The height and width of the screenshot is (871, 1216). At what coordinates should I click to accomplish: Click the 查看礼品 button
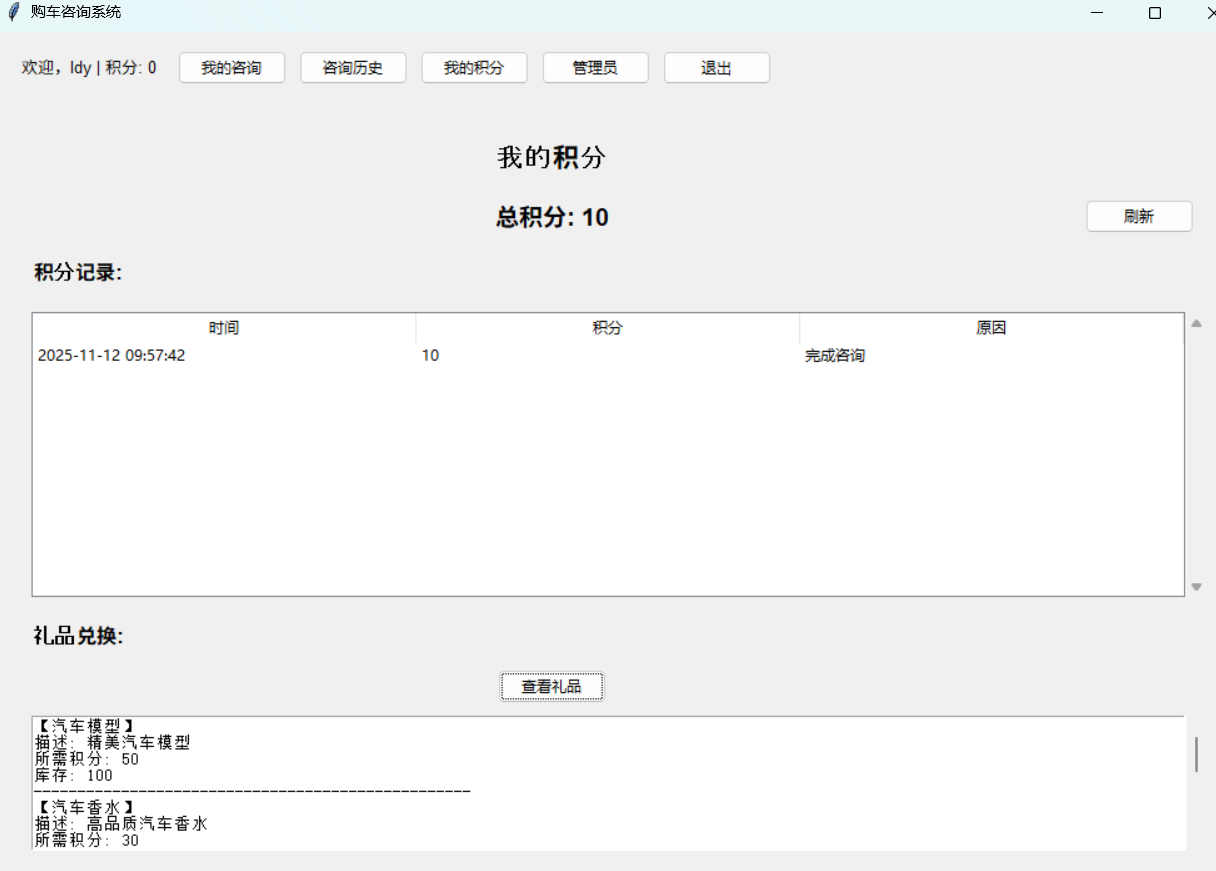click(x=552, y=687)
